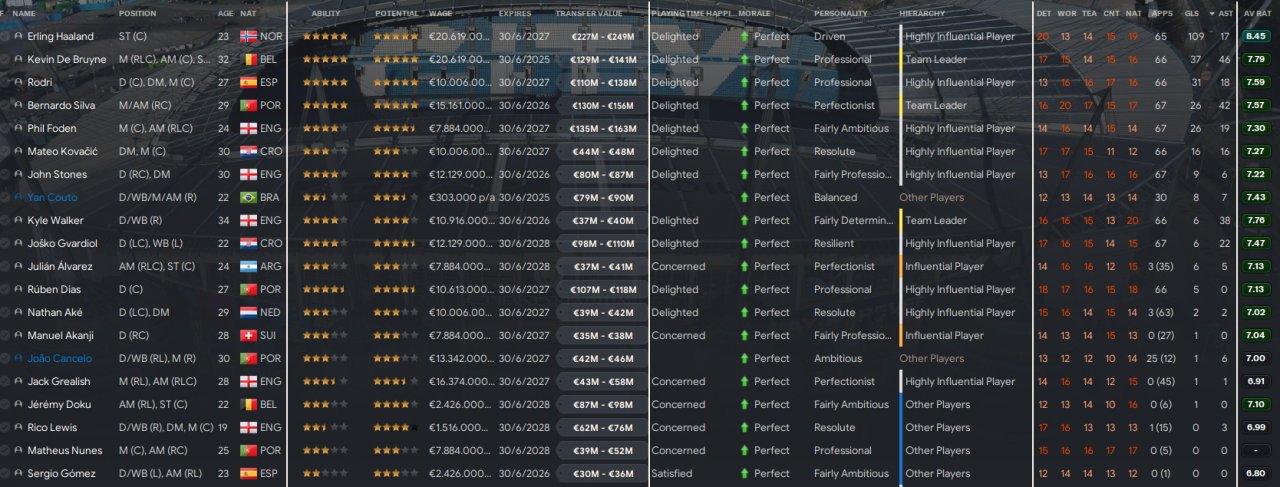Screen dimensions: 1280x487
Task: Open the João Cancelo player link
Action: point(59,358)
